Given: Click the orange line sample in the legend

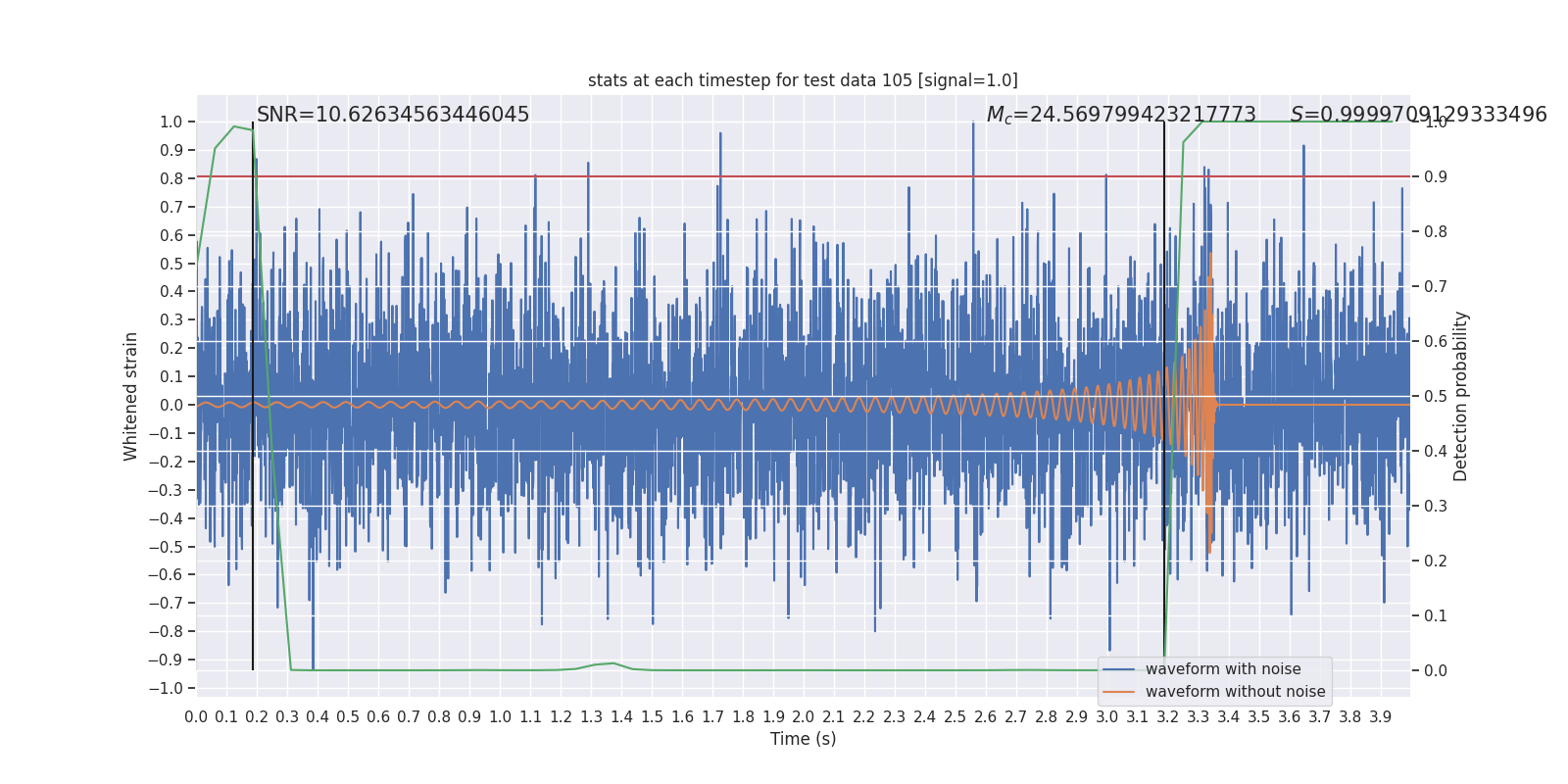Looking at the screenshot, I should pyautogui.click(x=1119, y=692).
